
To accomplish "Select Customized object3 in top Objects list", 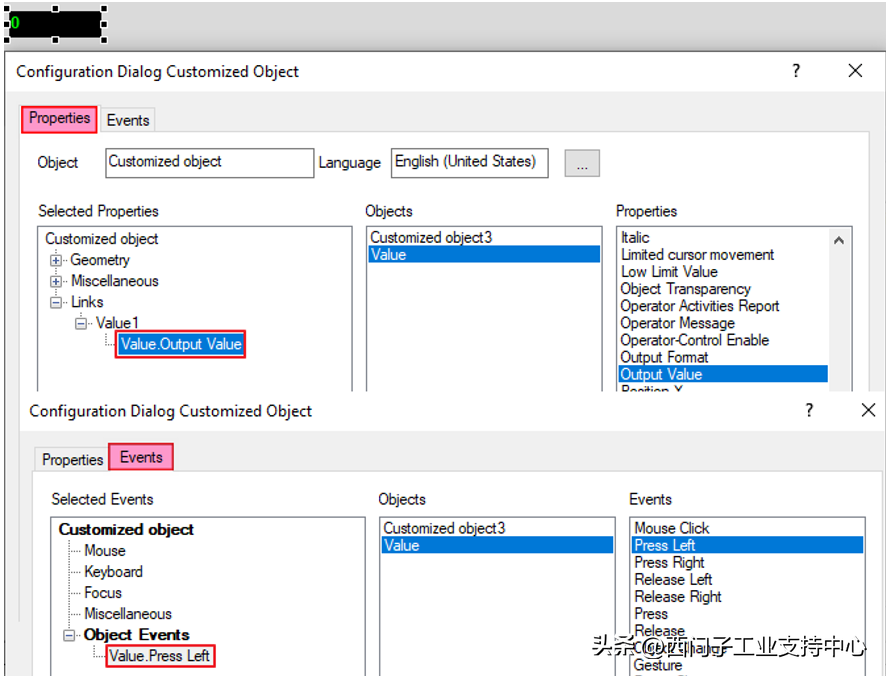I will click(x=431, y=238).
